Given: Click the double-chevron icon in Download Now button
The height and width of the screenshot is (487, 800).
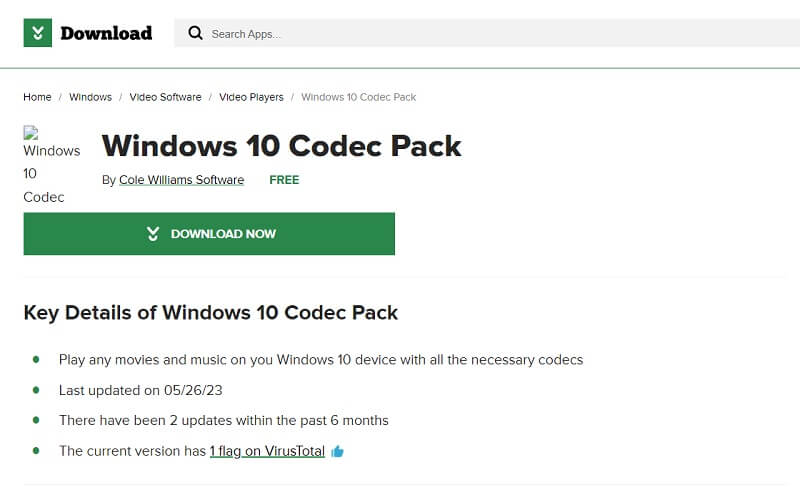Looking at the screenshot, I should coord(153,234).
